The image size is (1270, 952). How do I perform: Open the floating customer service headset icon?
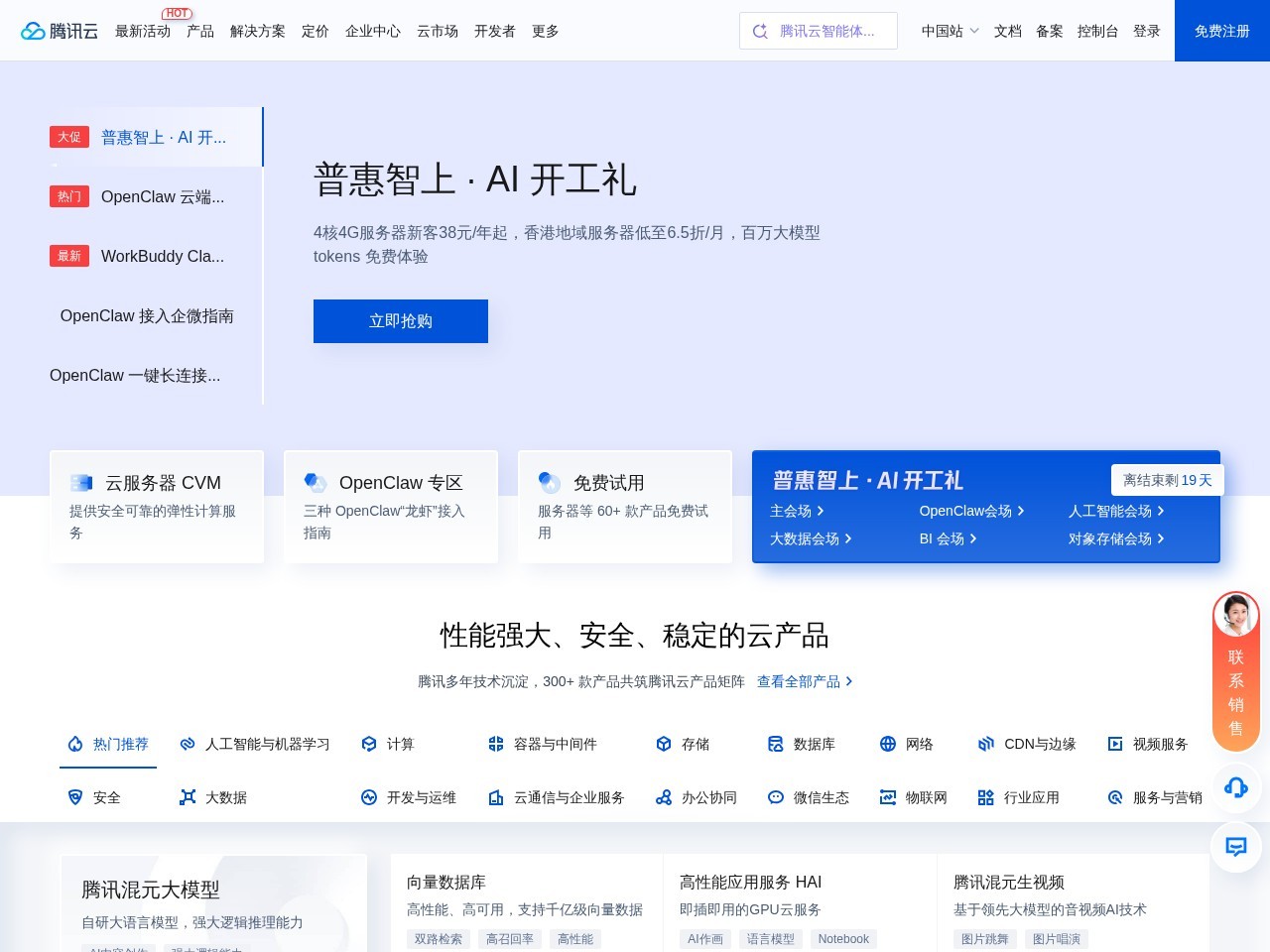1235,787
